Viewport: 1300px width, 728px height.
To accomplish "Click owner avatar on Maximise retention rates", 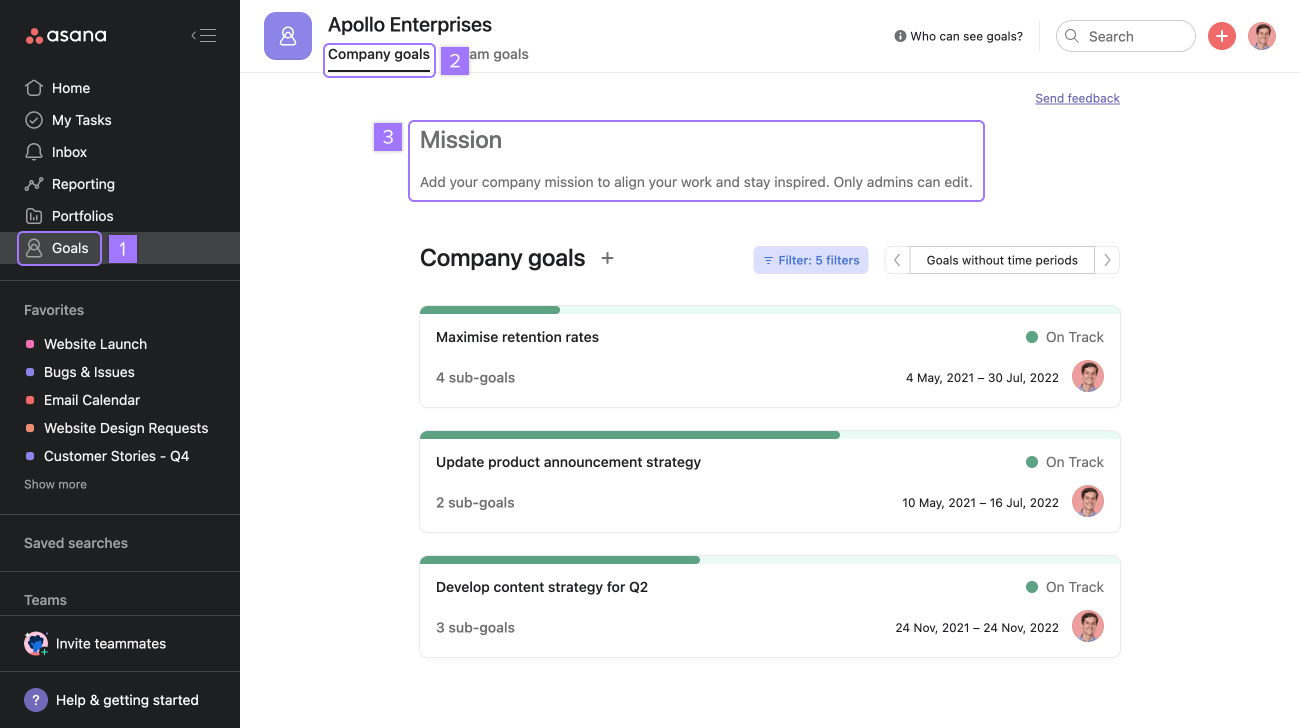I will 1088,377.
